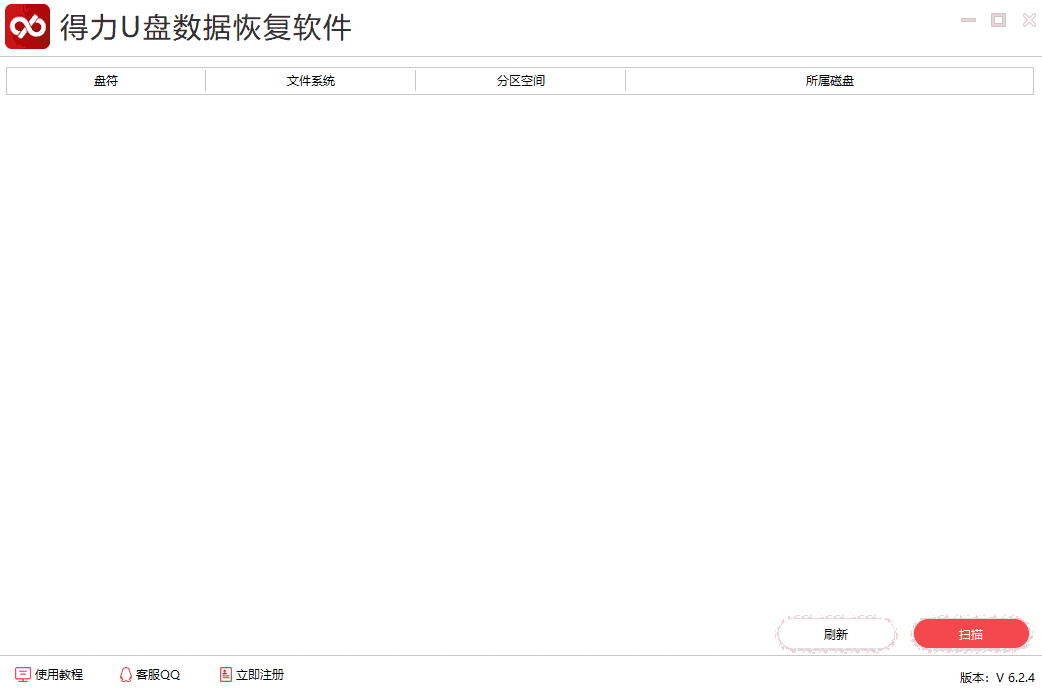Click the close X icon

(x=1029, y=19)
